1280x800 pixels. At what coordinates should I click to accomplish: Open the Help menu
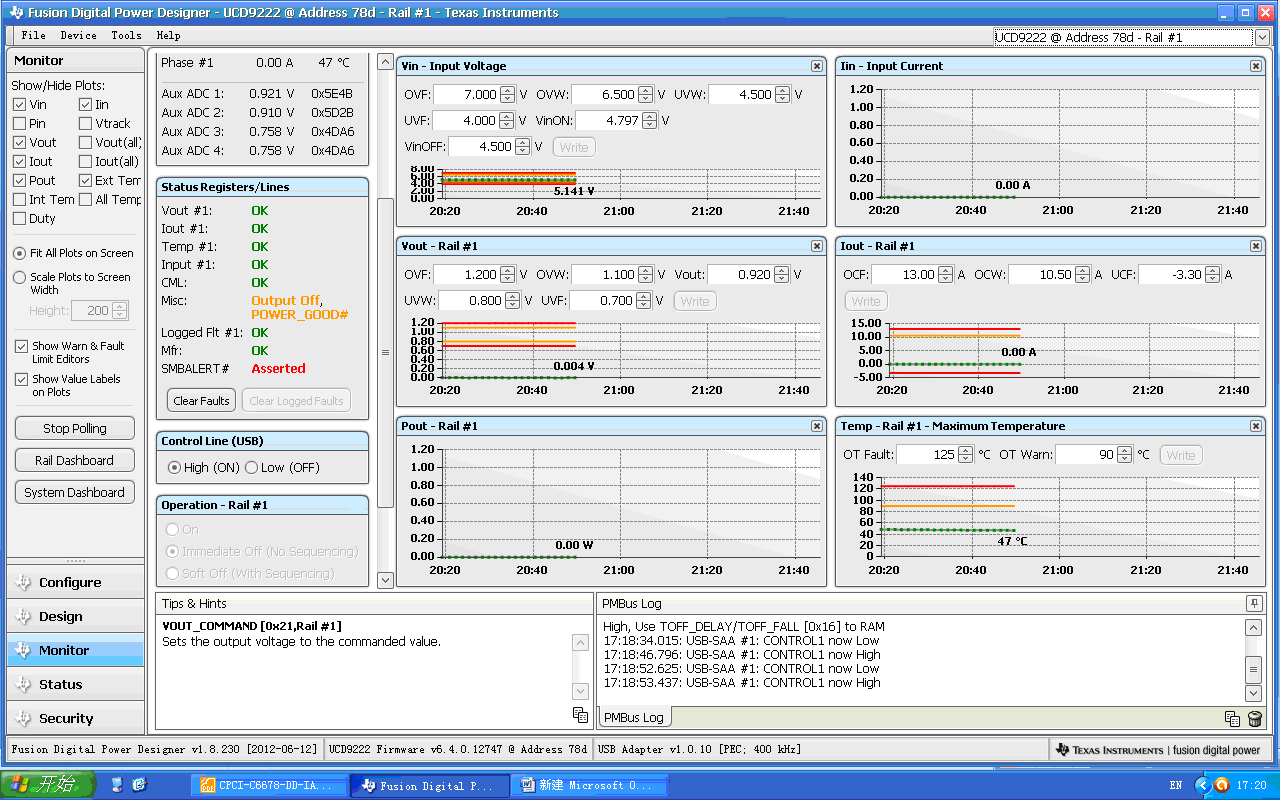168,36
